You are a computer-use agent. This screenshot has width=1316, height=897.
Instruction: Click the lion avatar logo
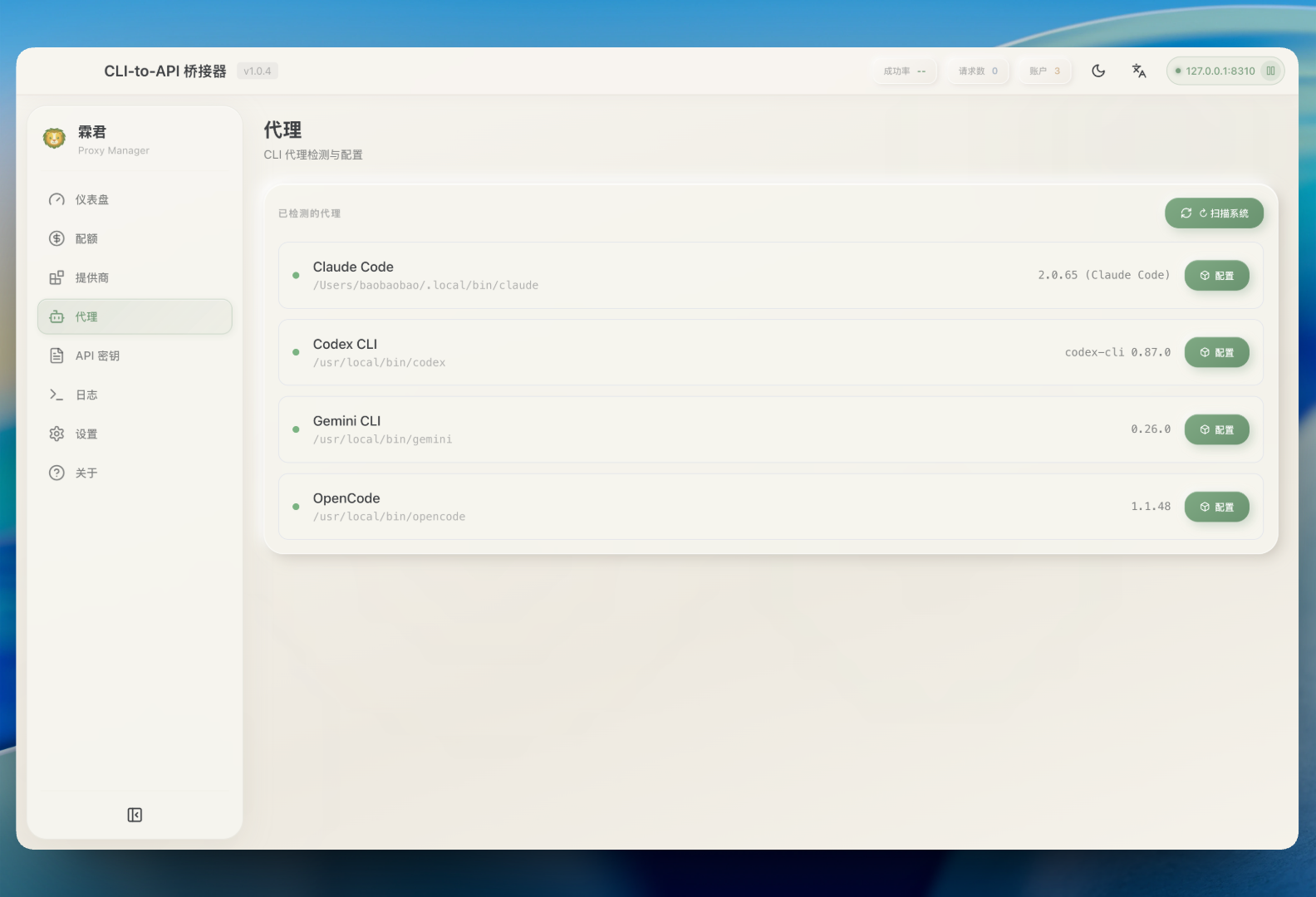pos(55,139)
